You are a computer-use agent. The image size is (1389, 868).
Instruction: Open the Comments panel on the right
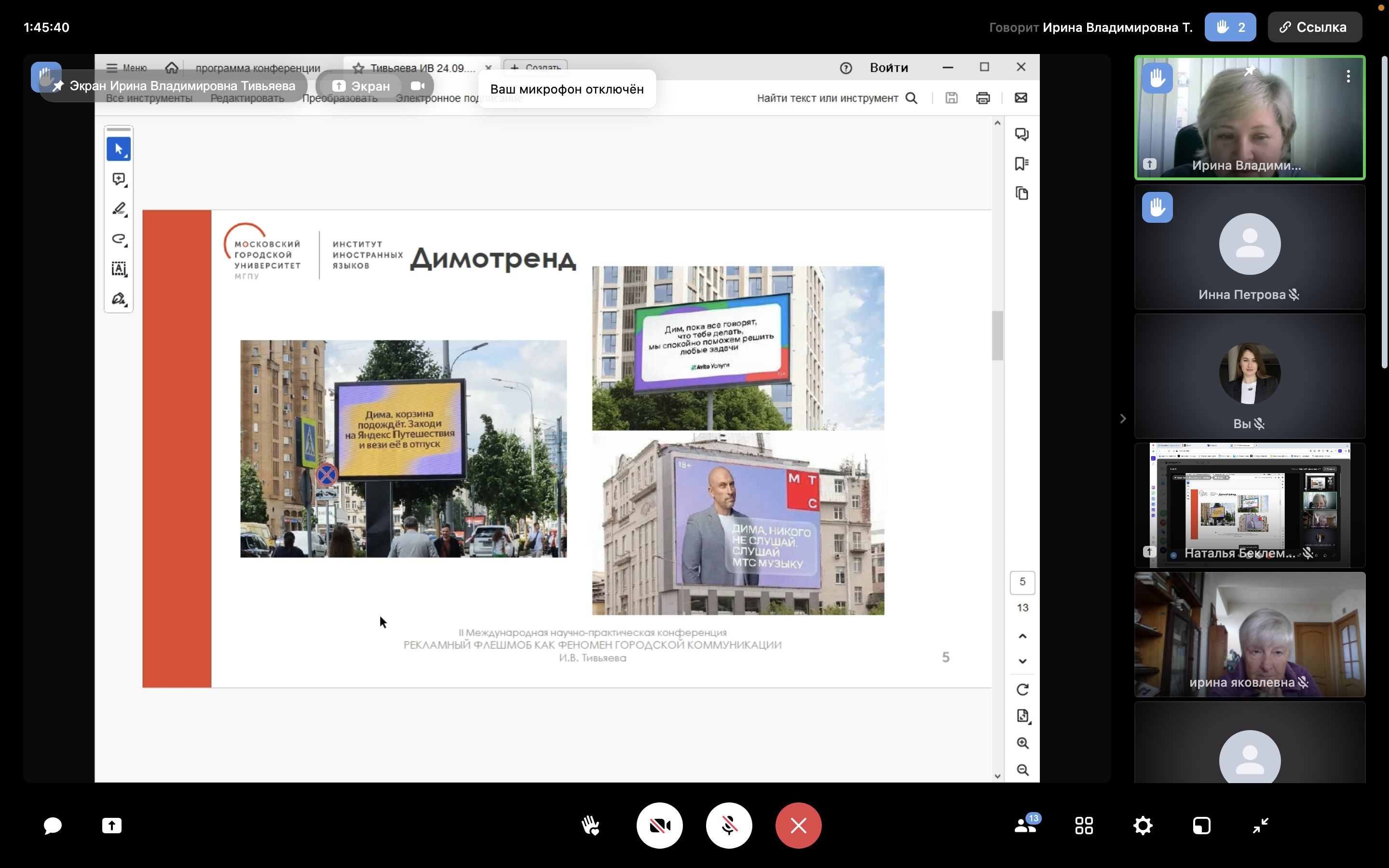[x=1022, y=133]
